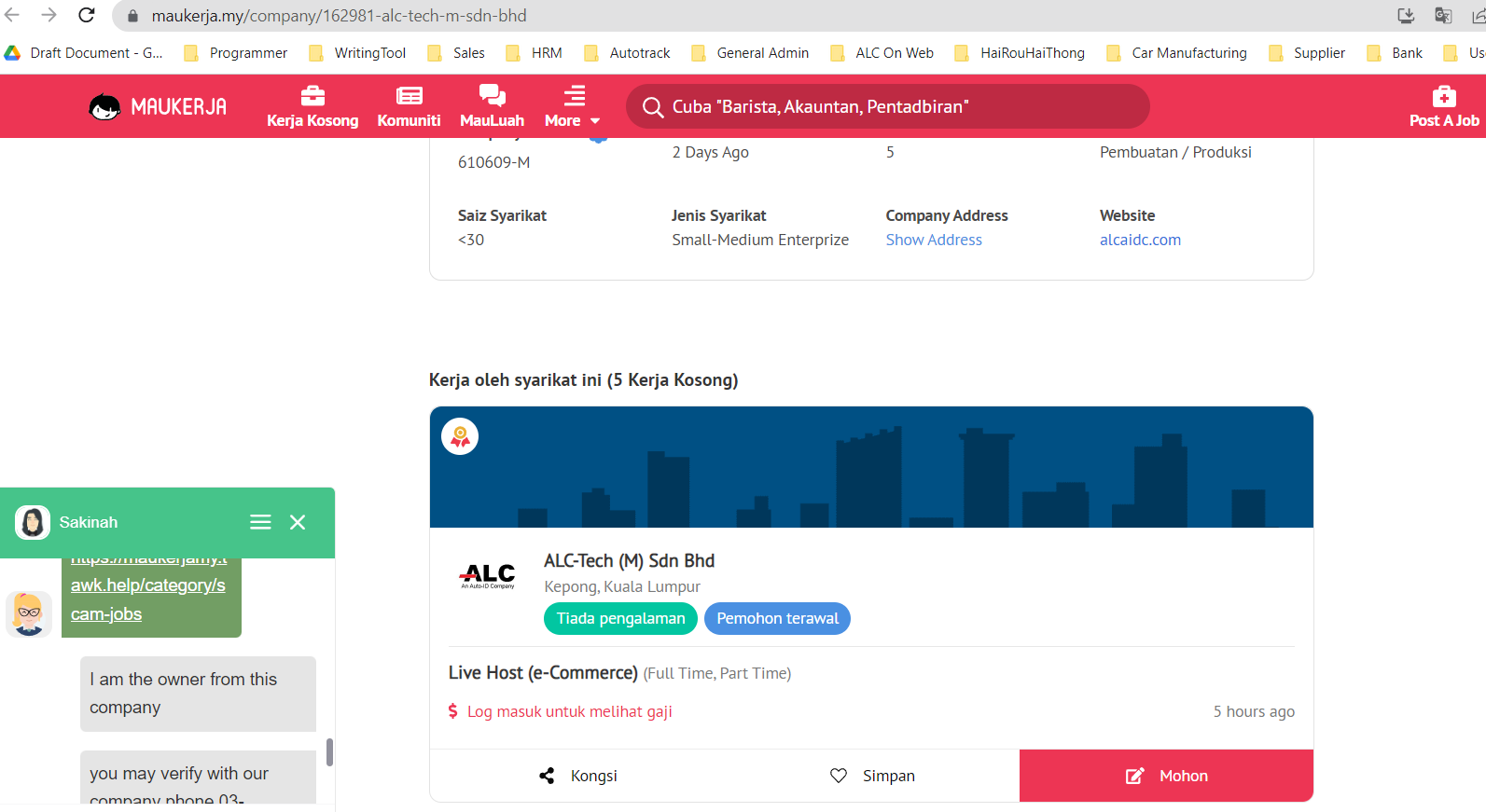
Task: Click the browser address bar URL
Action: [x=339, y=16]
